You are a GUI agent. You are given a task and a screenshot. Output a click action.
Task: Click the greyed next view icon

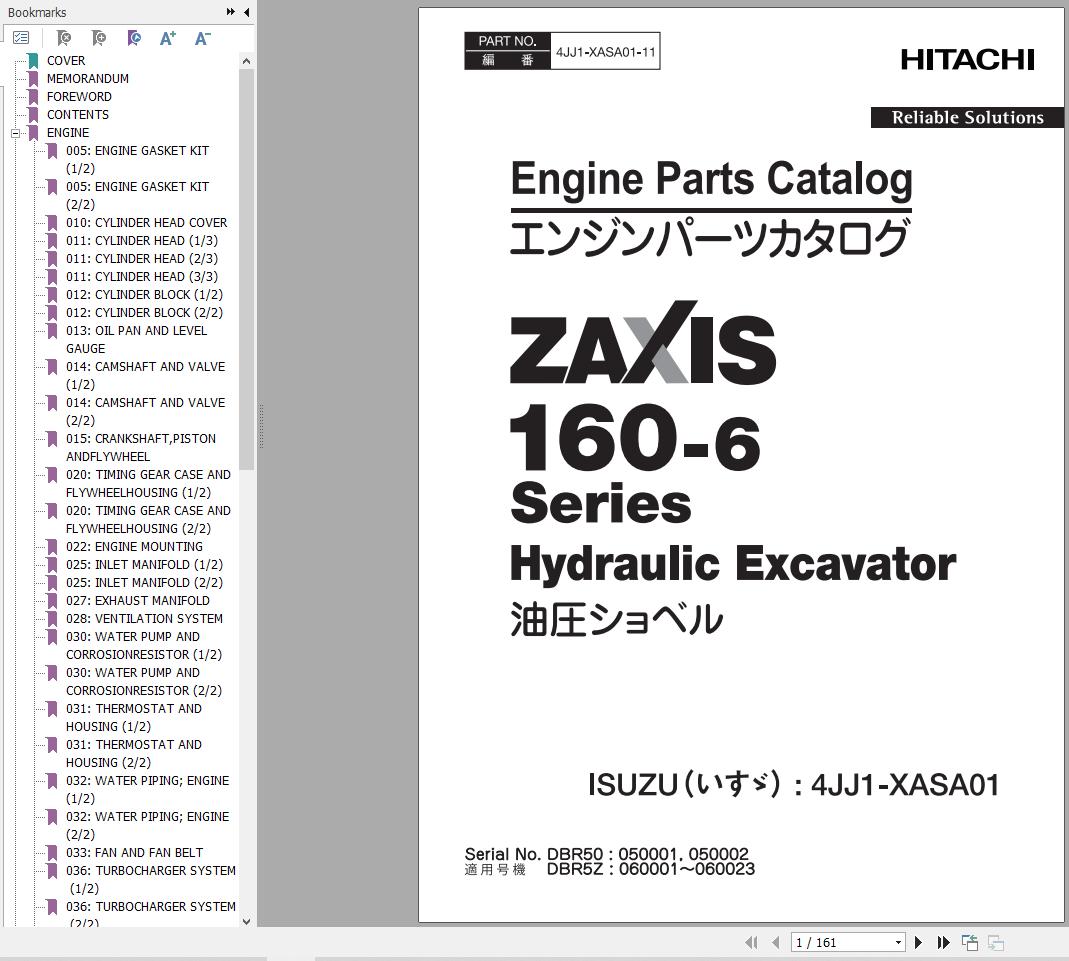[996, 943]
